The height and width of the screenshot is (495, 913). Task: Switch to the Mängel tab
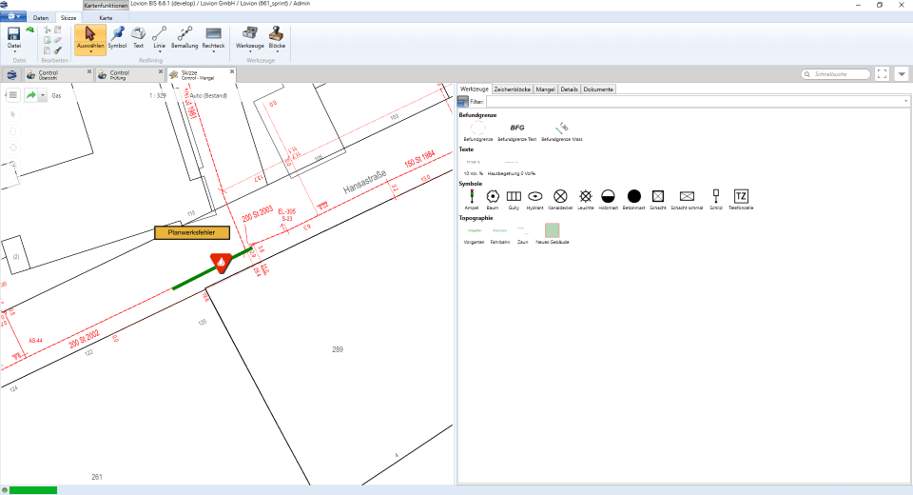tap(546, 89)
